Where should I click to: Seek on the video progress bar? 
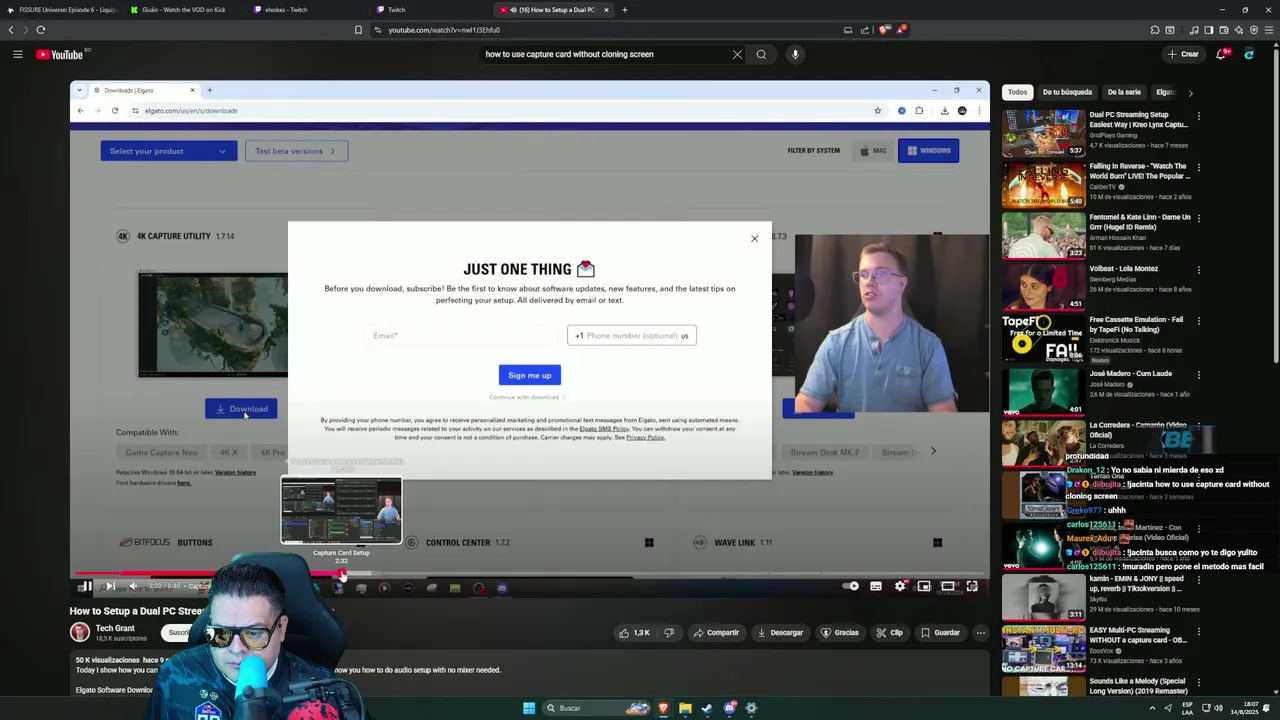click(x=530, y=574)
